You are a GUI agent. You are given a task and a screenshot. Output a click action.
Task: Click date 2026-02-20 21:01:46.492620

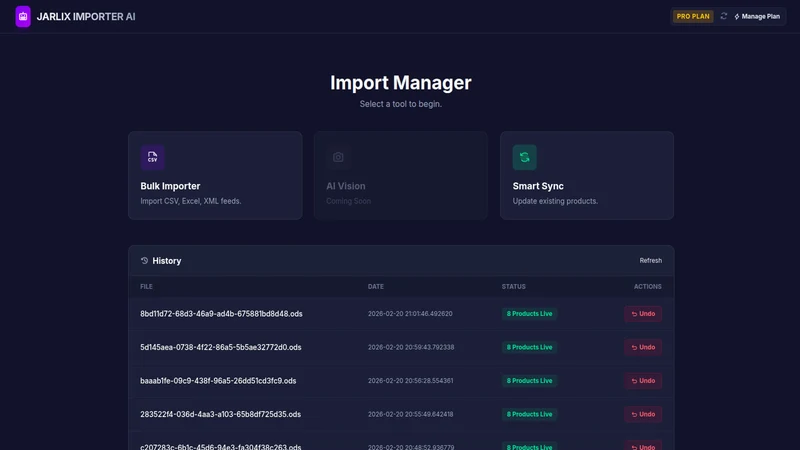click(x=410, y=314)
